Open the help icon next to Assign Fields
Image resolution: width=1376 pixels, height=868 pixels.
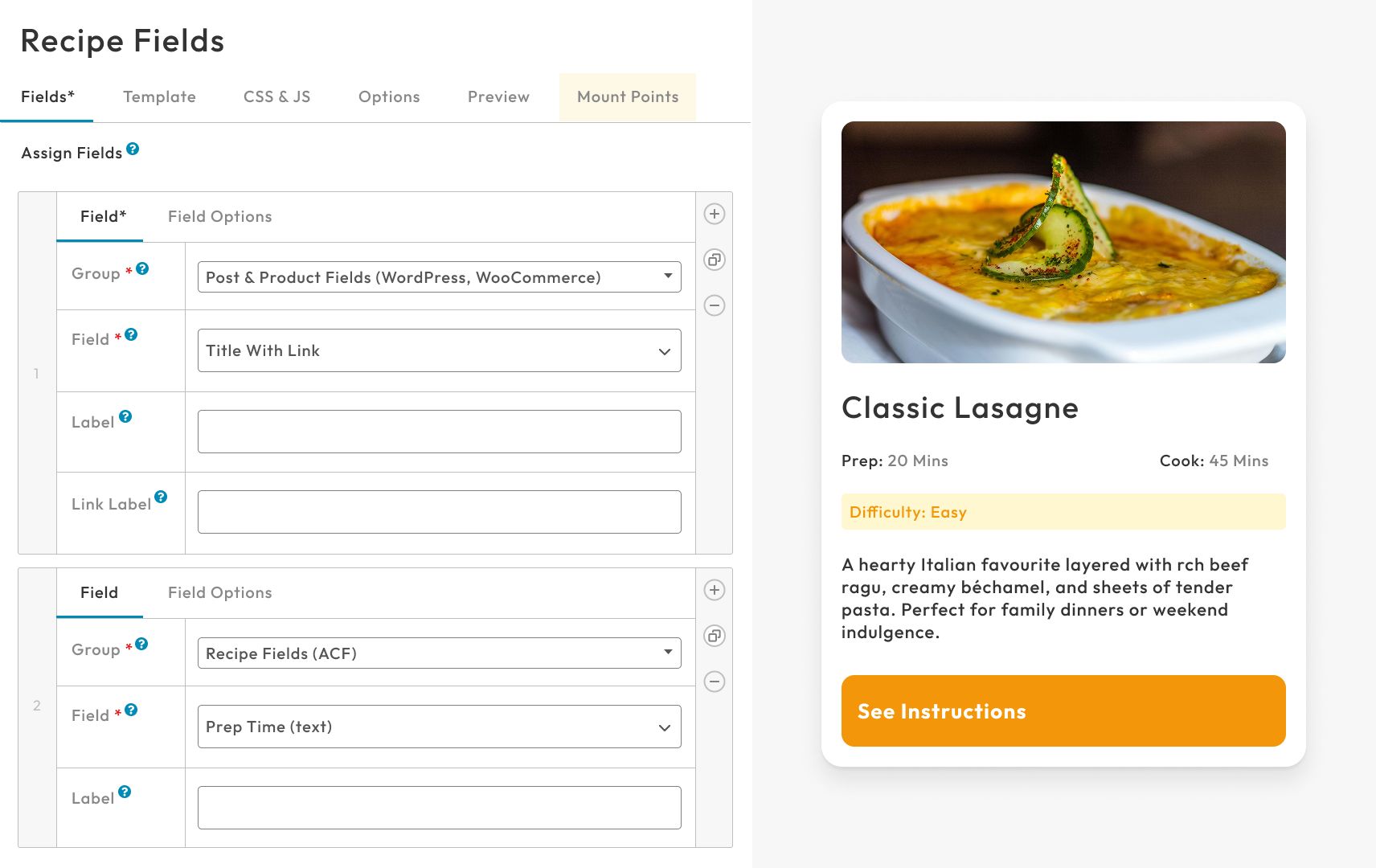point(133,149)
